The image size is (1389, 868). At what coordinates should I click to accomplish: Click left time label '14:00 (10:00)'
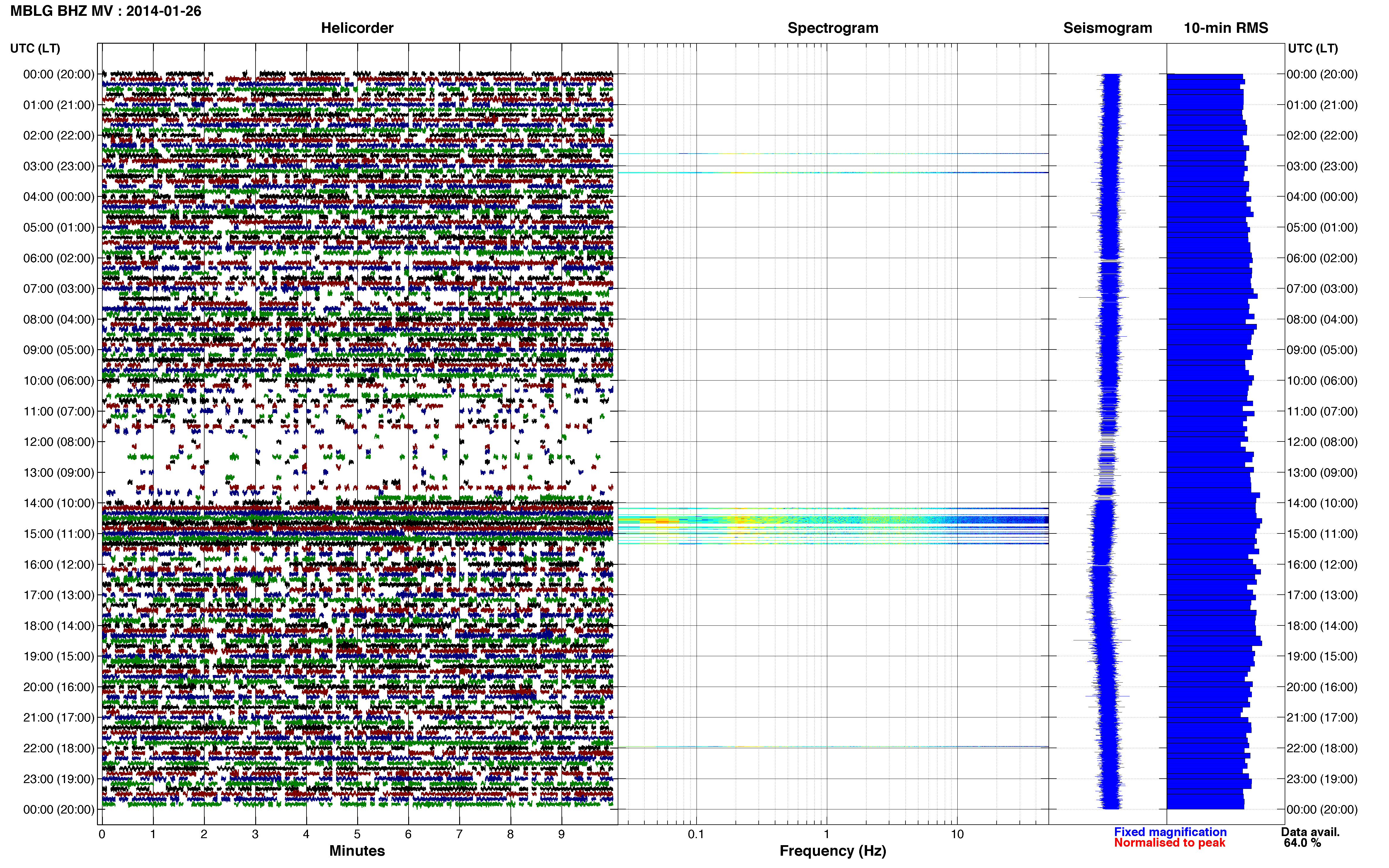coord(59,503)
